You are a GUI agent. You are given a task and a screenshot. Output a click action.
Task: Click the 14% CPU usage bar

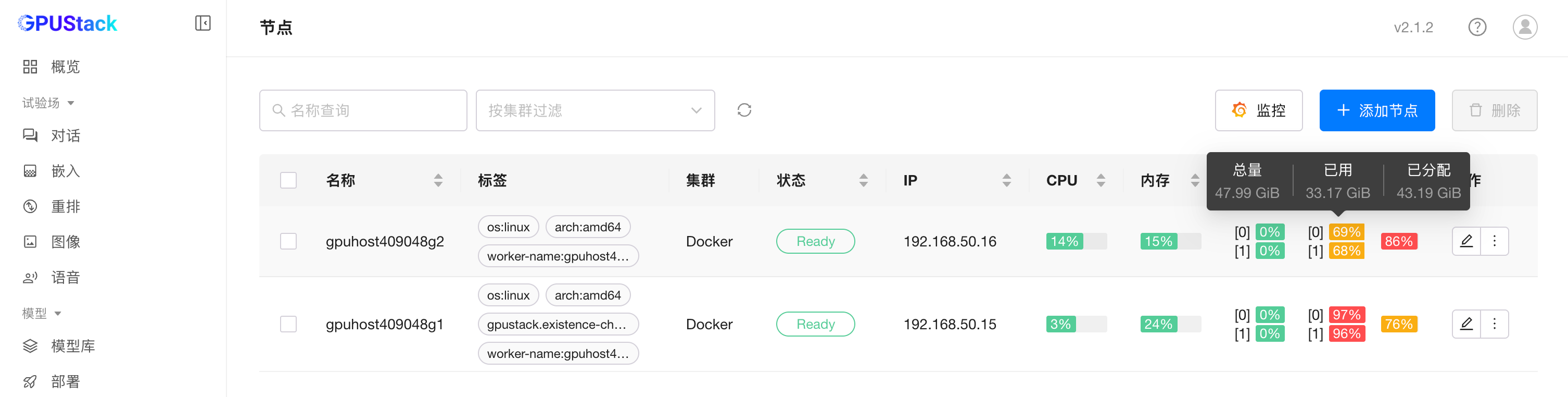point(1076,241)
